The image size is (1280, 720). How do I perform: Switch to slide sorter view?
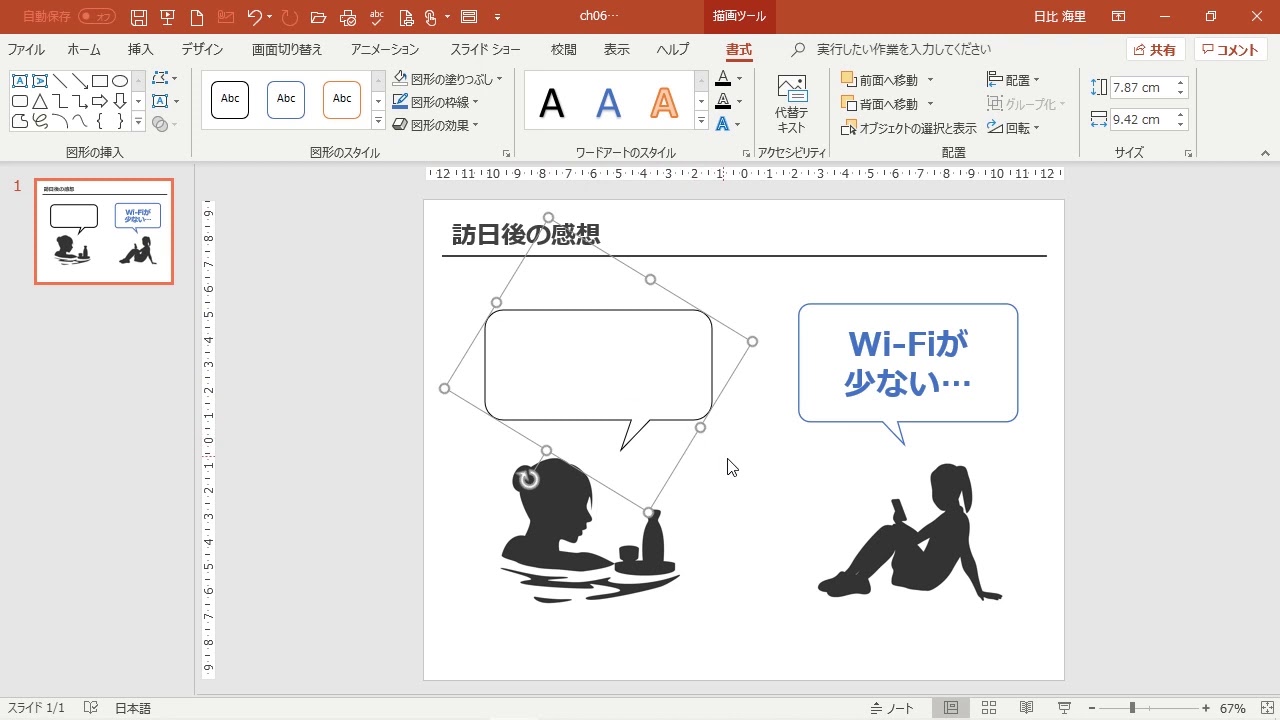[x=989, y=708]
